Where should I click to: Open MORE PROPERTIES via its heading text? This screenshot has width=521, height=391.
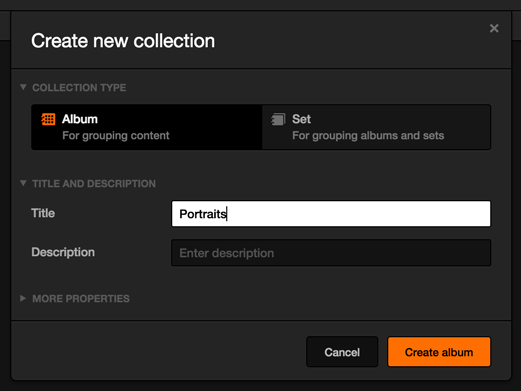point(81,299)
